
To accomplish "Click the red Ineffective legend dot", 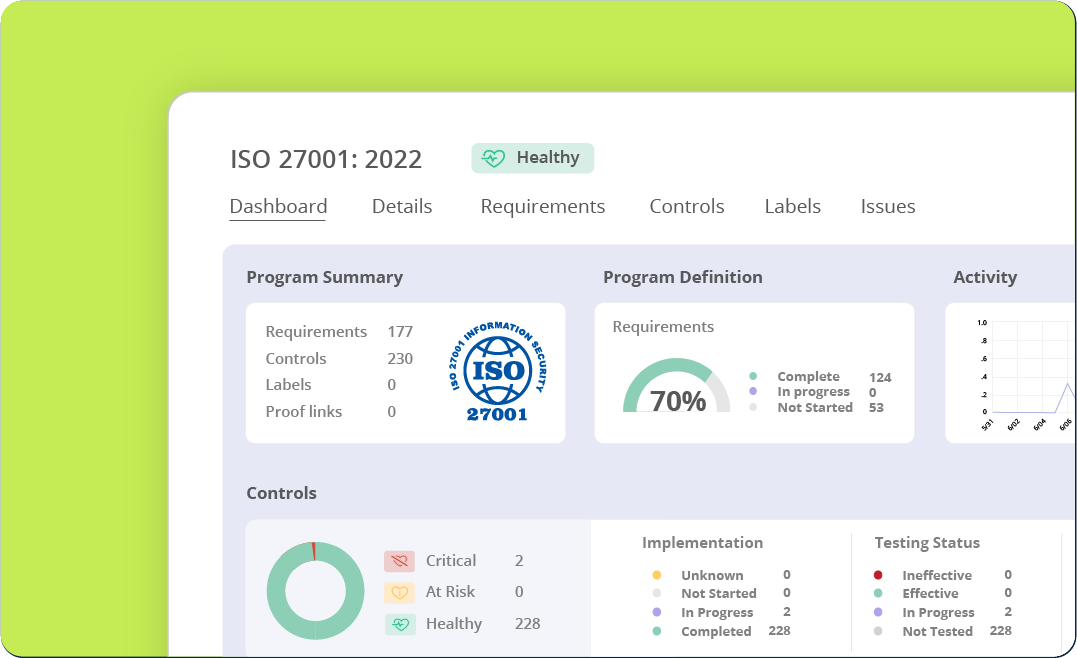I will tap(878, 575).
